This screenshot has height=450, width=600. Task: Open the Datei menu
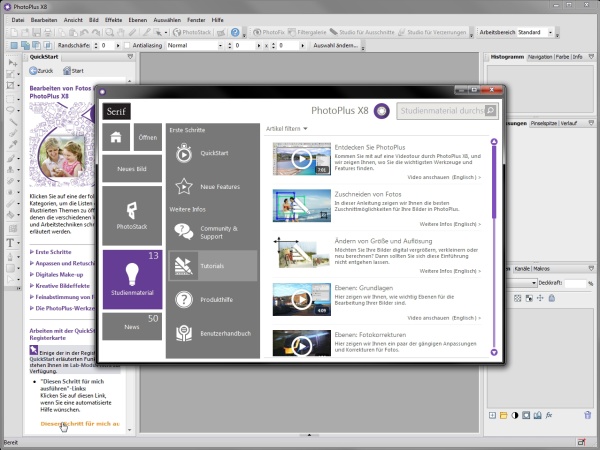pyautogui.click(x=18, y=20)
